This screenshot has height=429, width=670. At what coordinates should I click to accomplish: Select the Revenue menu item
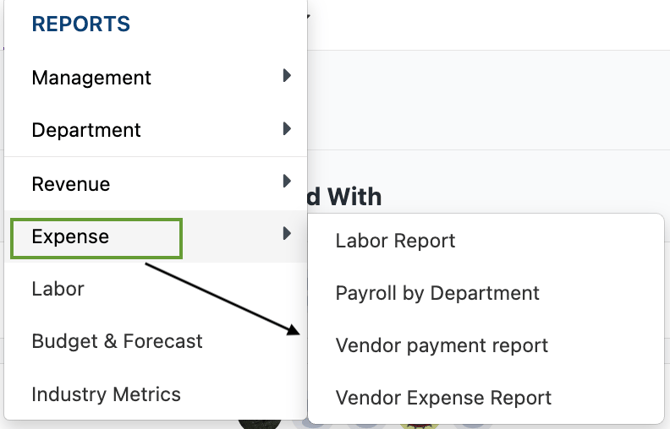click(x=71, y=184)
